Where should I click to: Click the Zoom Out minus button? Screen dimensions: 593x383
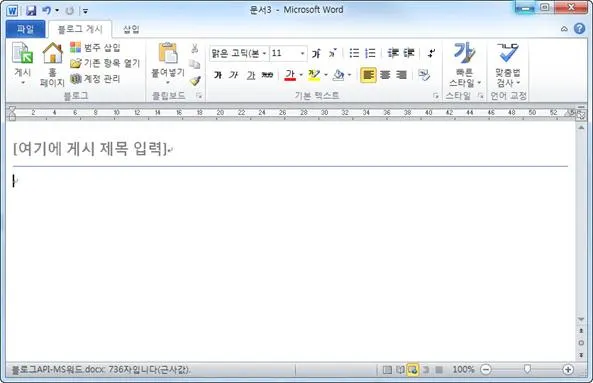[486, 369]
